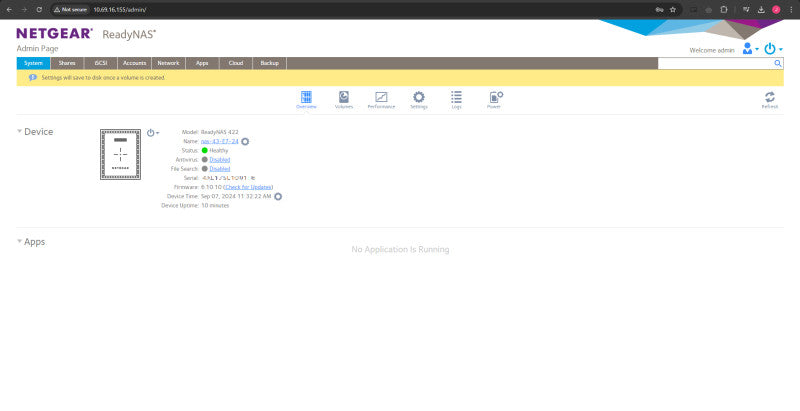Image resolution: width=800 pixels, height=411 pixels.
Task: Click the ReadyNAS device chassis image
Action: 120,154
